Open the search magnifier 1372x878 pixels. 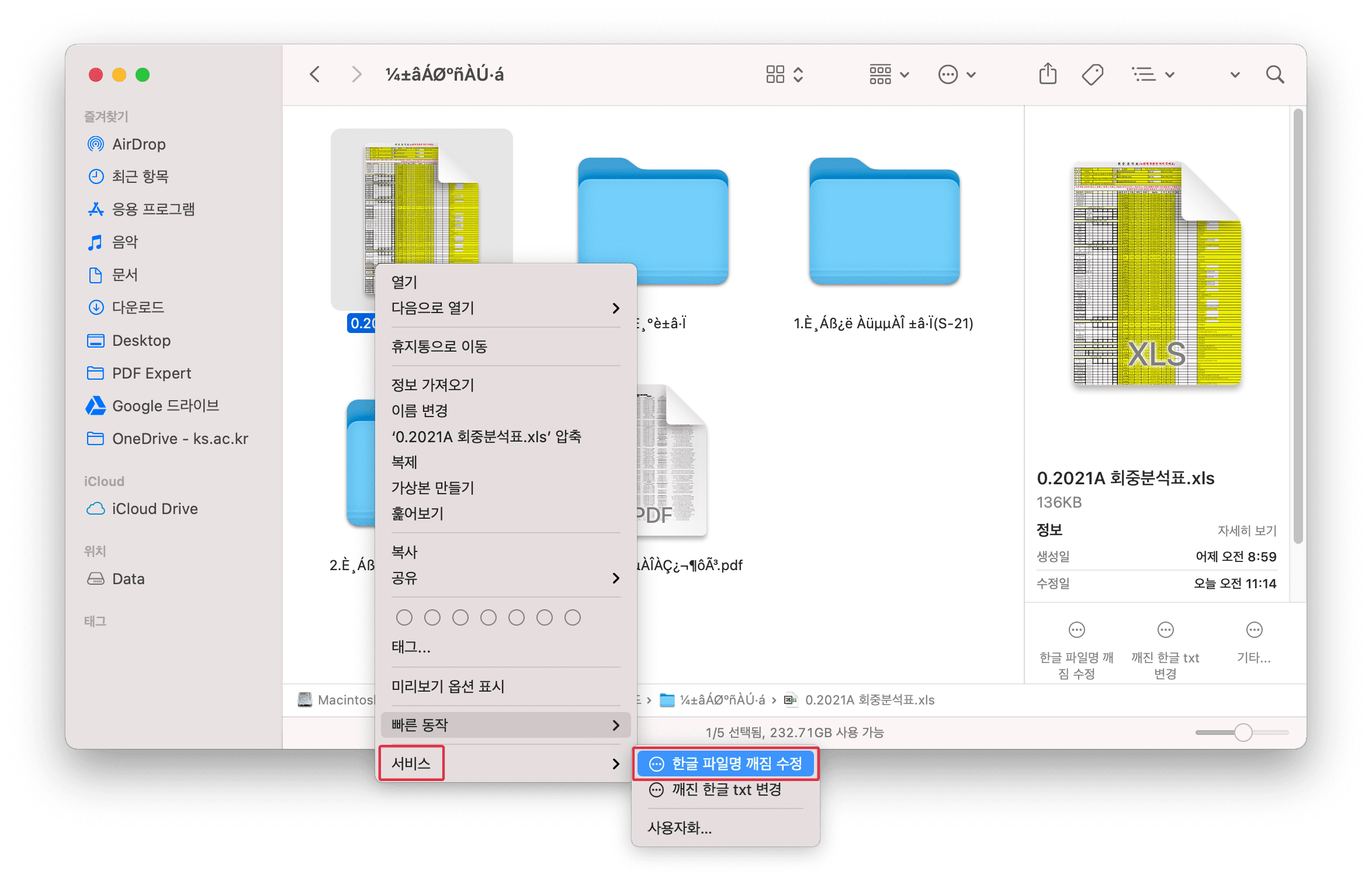click(1275, 75)
